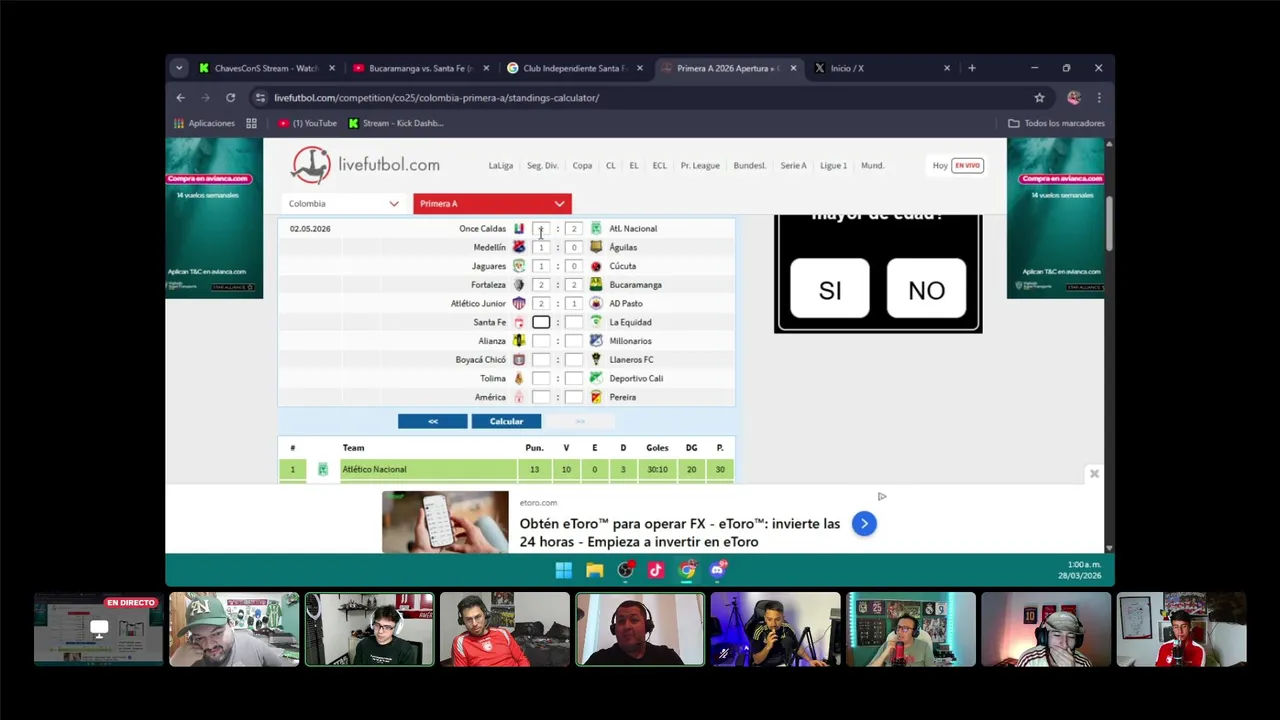Click the Deportivo Cali team crest
Image resolution: width=1280 pixels, height=720 pixels.
pos(596,378)
